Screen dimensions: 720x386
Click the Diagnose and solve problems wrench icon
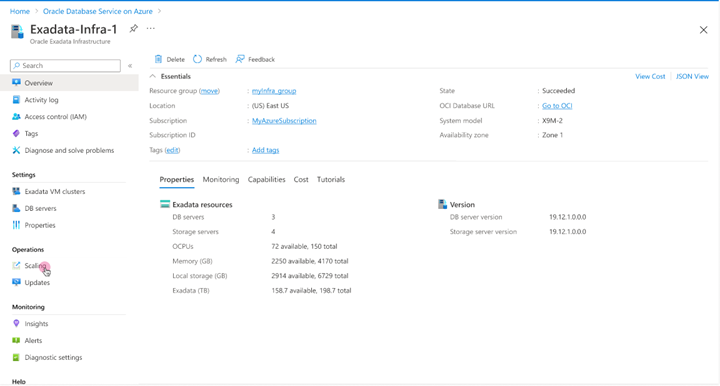[x=16, y=150]
